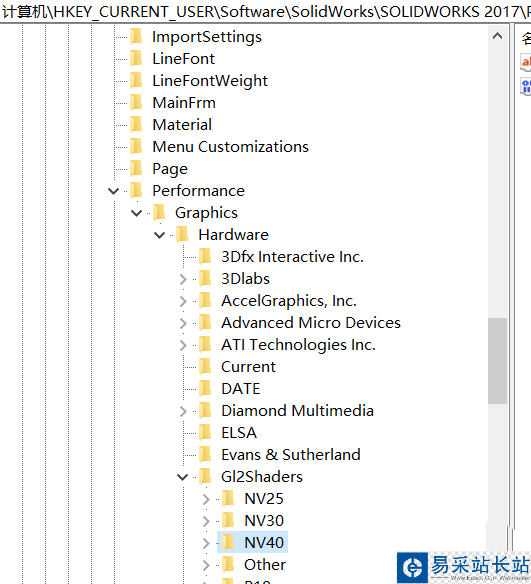This screenshot has width=531, height=584.
Task: Click the Performance folder icon
Action: 137,190
